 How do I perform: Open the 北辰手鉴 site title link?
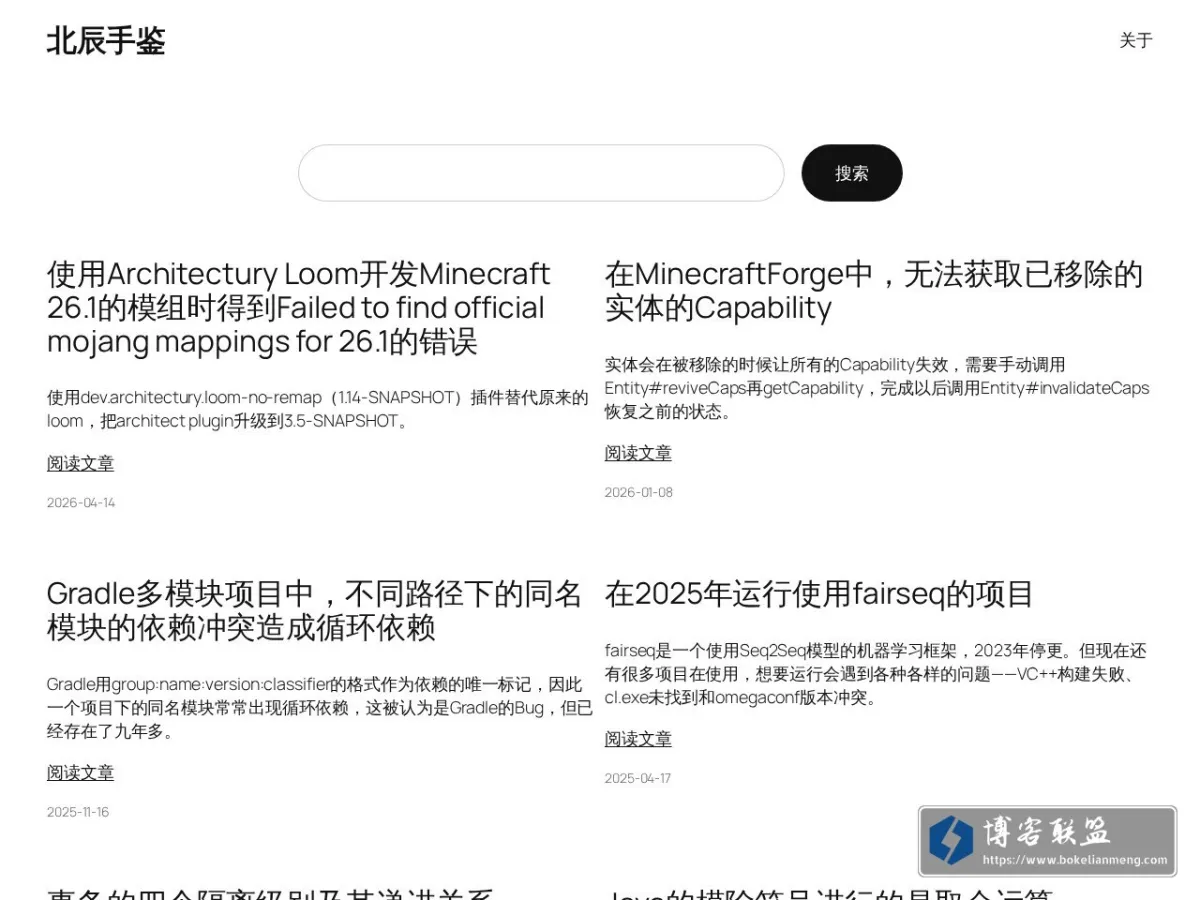[106, 41]
